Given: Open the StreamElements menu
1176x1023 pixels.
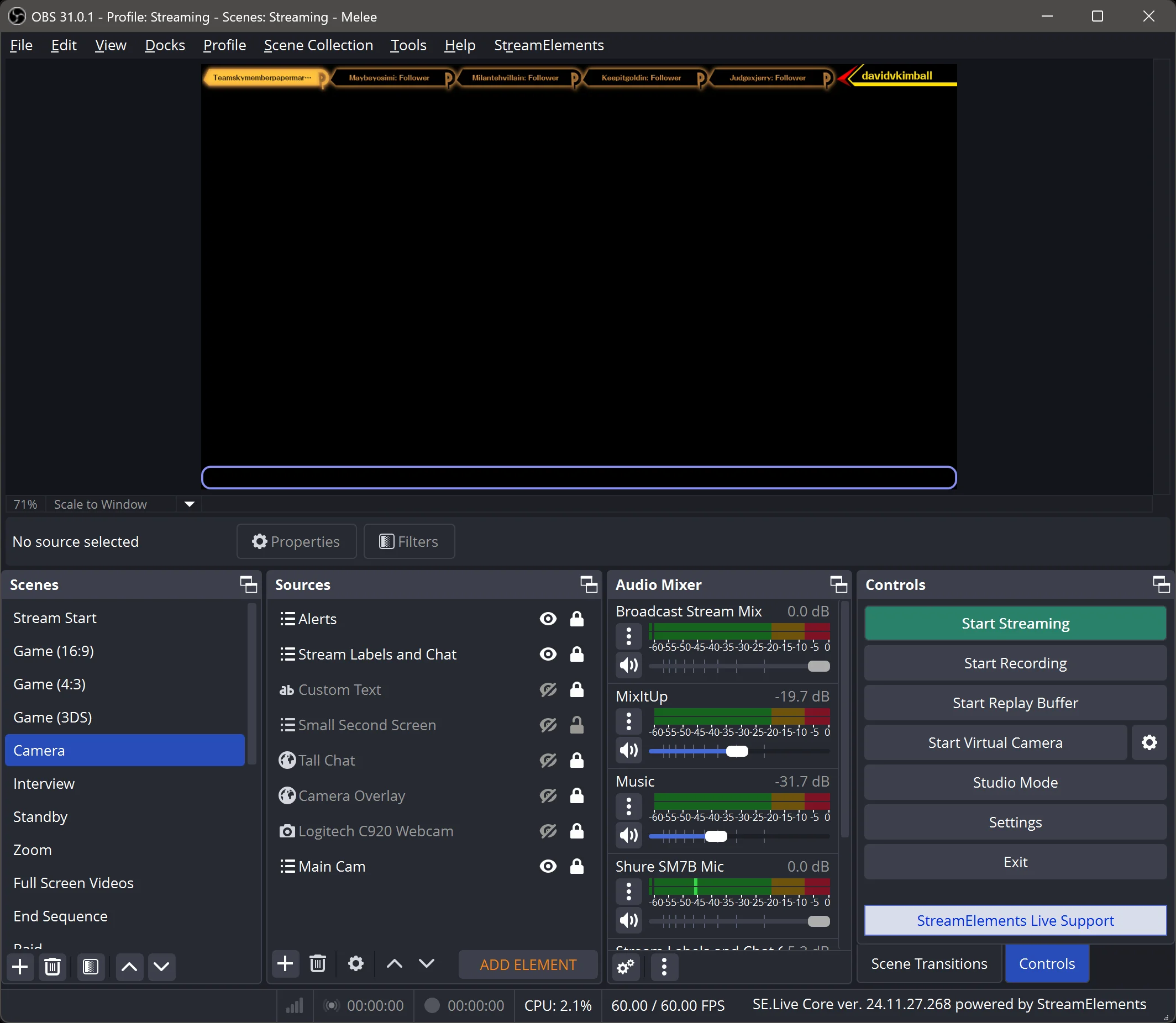Looking at the screenshot, I should click(x=548, y=45).
